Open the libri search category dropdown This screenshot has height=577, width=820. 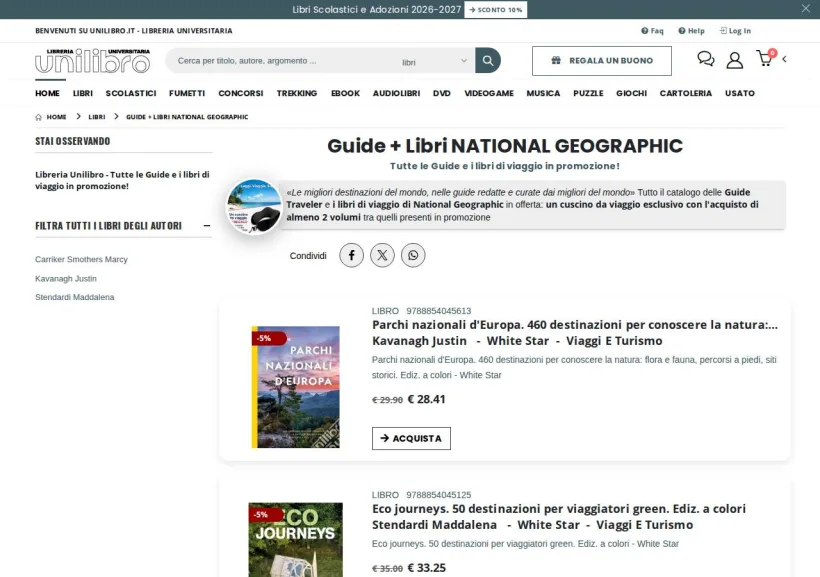coord(434,61)
